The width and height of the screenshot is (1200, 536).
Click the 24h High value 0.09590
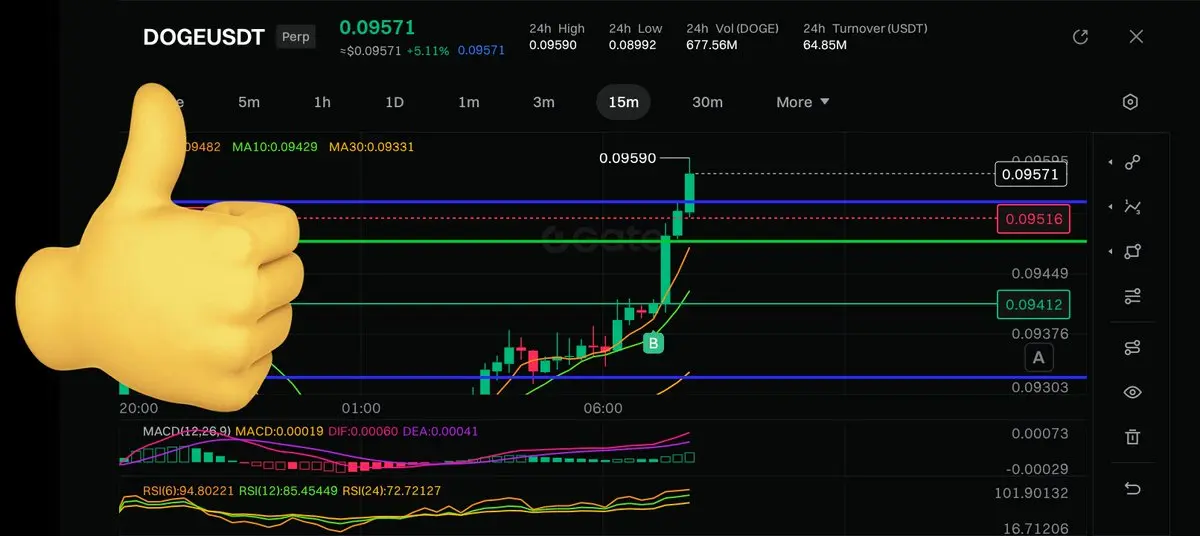click(x=553, y=45)
